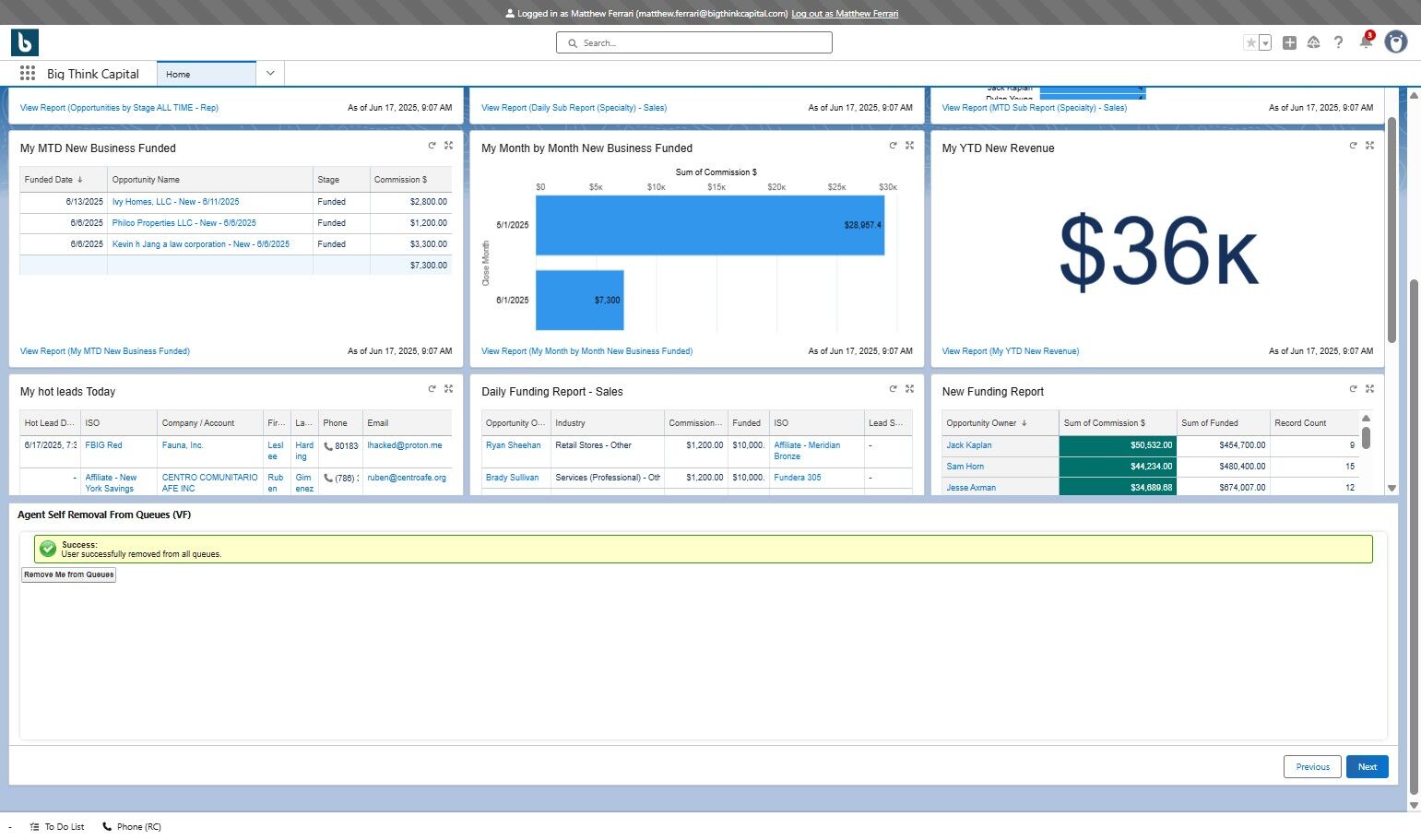1421x840 pixels.
Task: Select the Home navigation tab
Action: (x=207, y=74)
